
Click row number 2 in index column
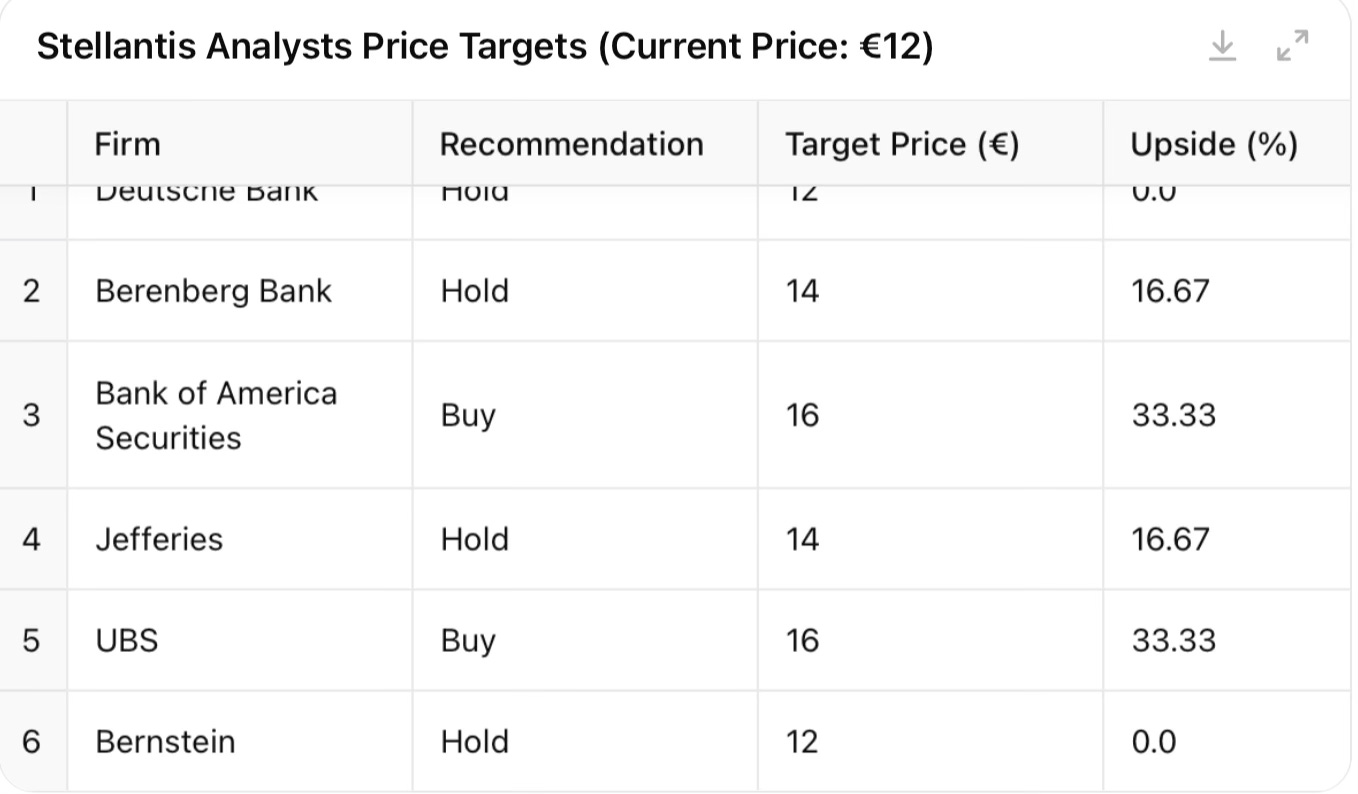point(32,291)
